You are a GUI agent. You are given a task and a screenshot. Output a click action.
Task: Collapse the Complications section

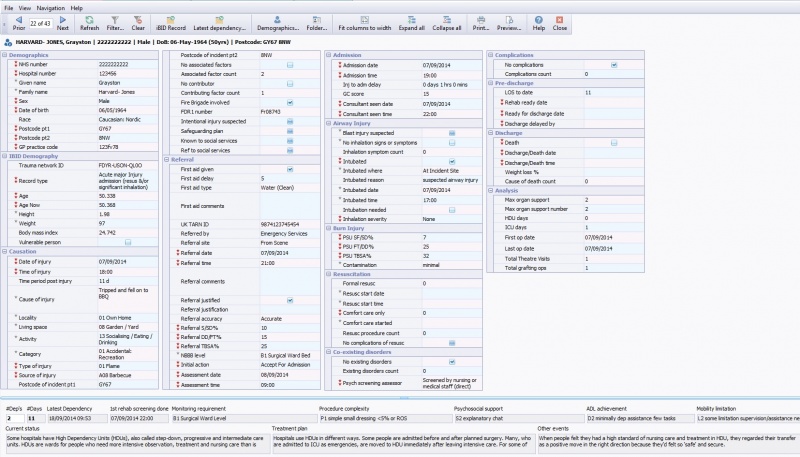[x=490, y=55]
